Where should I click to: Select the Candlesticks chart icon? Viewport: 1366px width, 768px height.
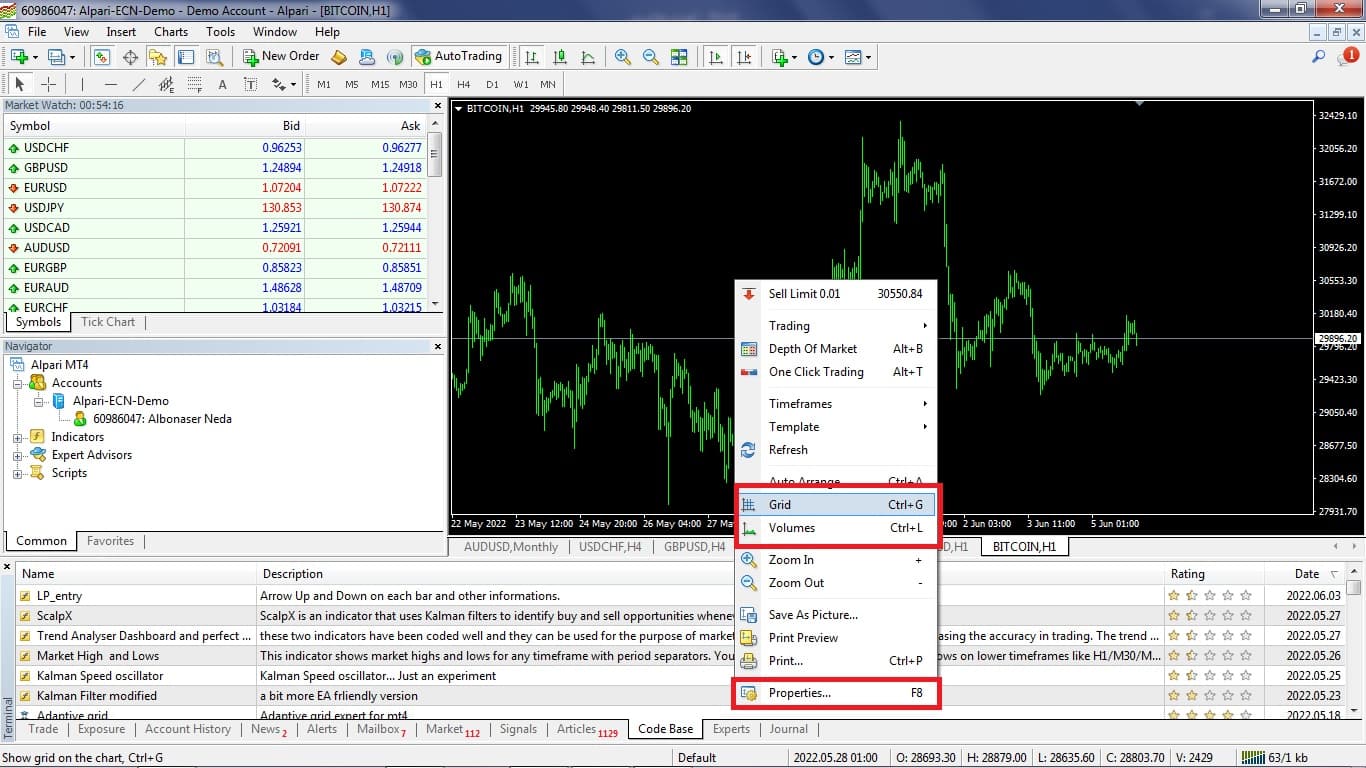pyautogui.click(x=560, y=57)
